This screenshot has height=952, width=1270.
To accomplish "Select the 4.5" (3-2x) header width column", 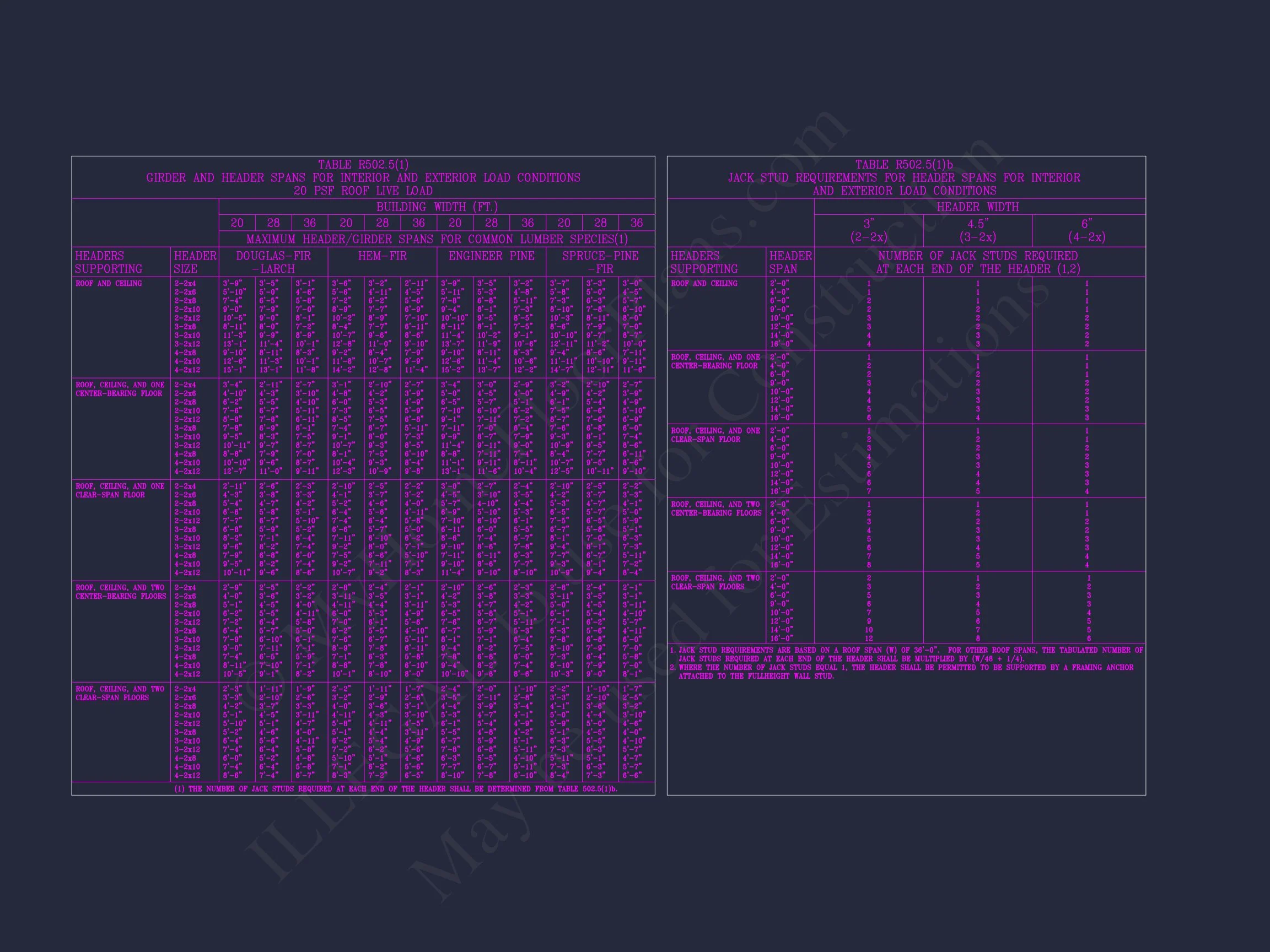I will click(x=977, y=231).
